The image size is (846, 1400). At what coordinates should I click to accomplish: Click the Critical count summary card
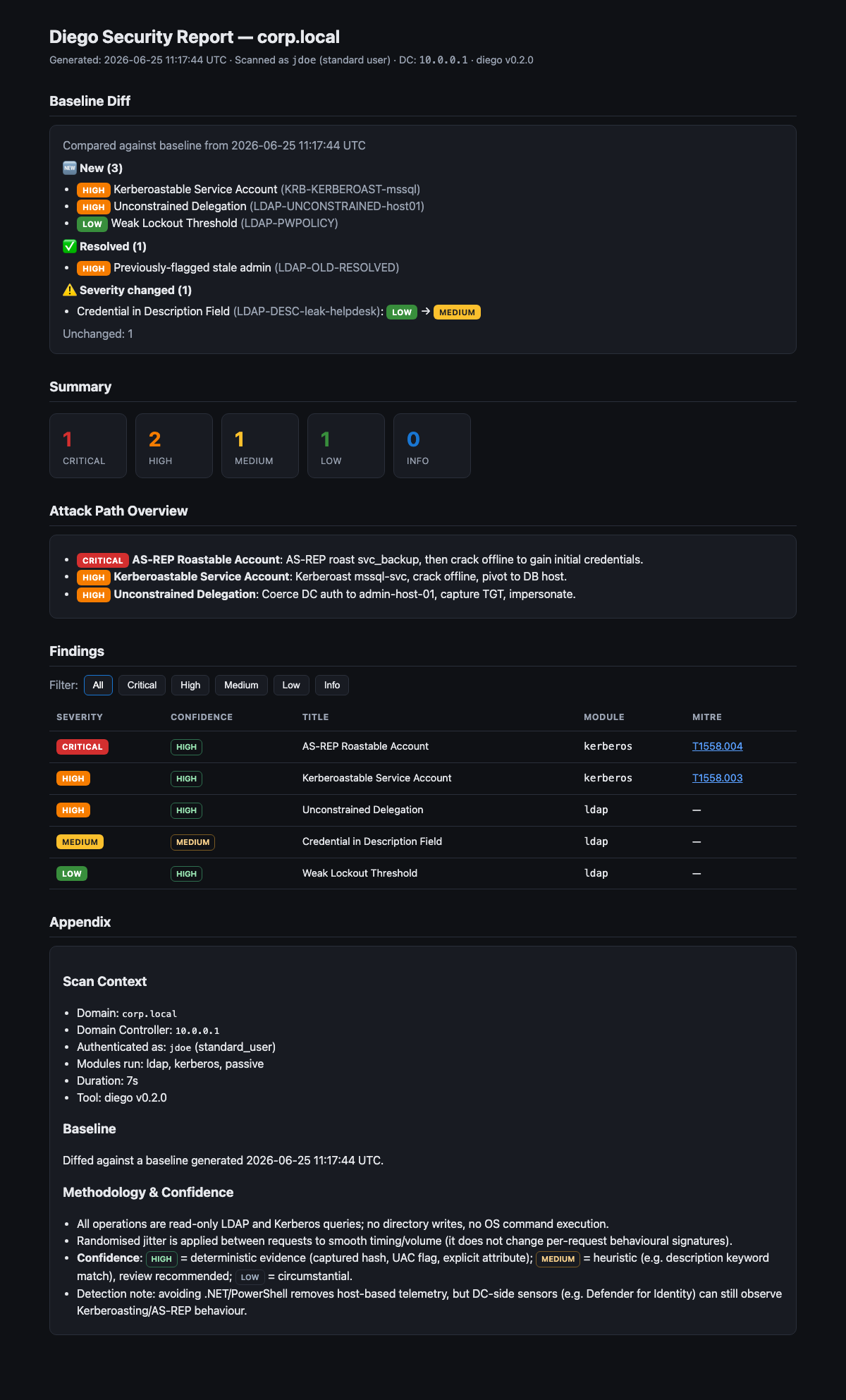pos(88,446)
